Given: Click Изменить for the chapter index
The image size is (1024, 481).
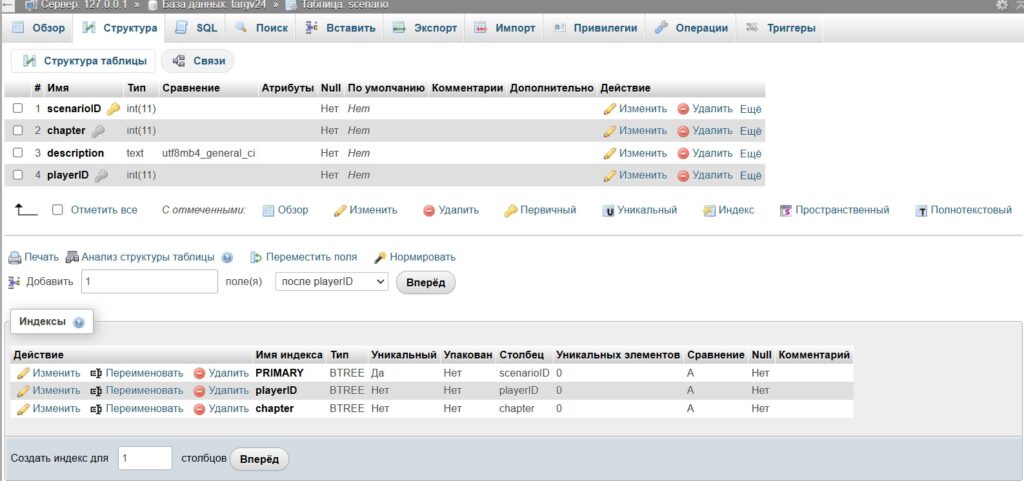Looking at the screenshot, I should pos(49,409).
